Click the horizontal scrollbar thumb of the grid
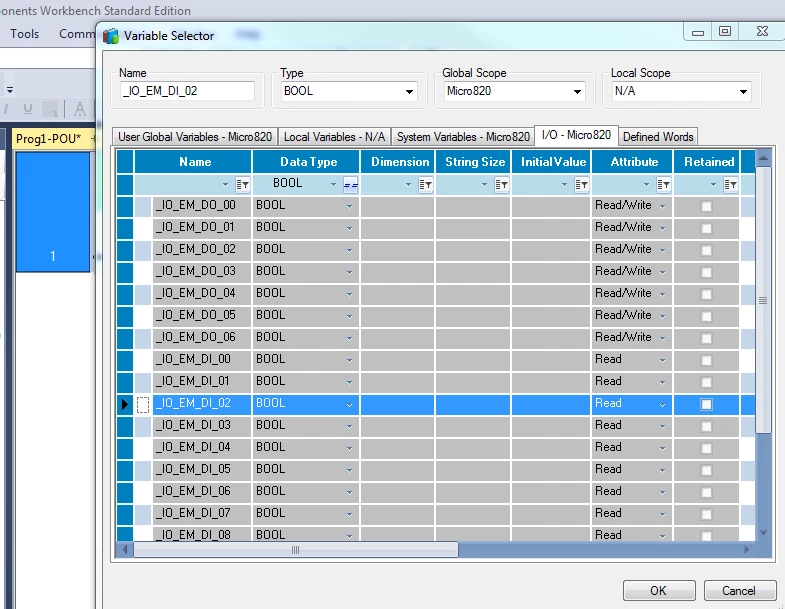Screen dimensions: 785x609 [x=296, y=550]
